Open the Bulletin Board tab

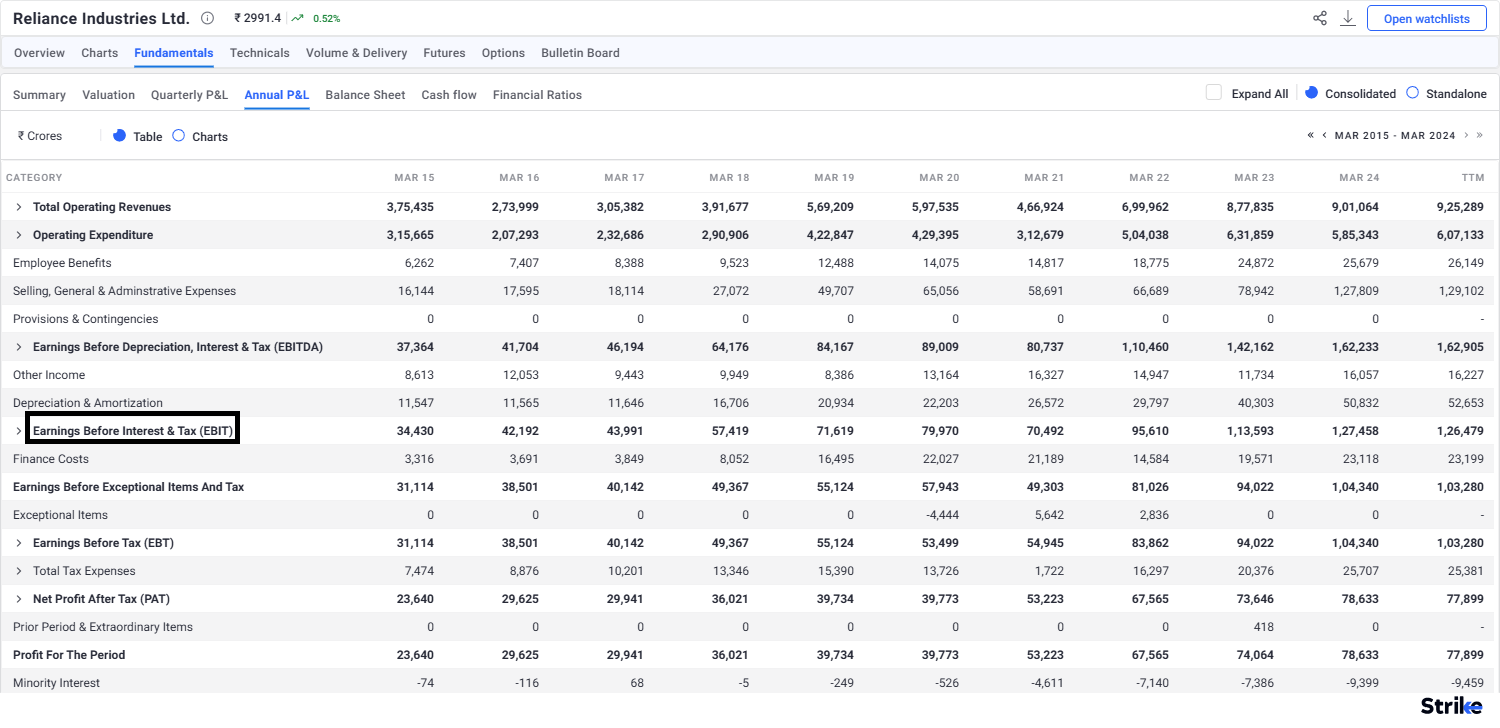[580, 53]
